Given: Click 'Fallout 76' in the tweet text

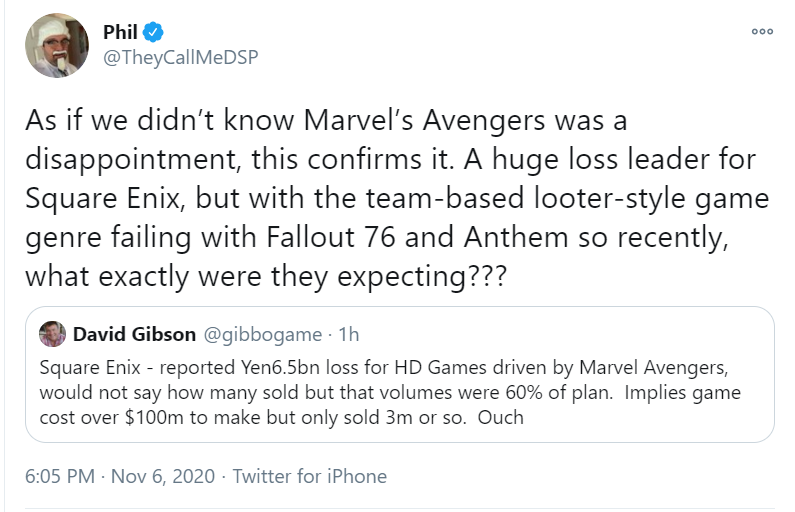Looking at the screenshot, I should pyautogui.click(x=331, y=237).
